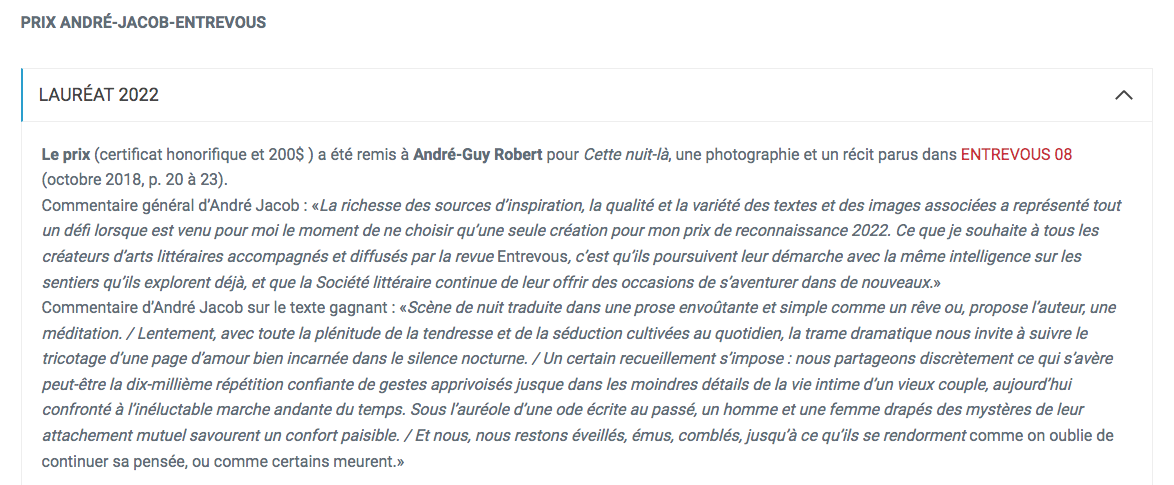Click the italic title "Cette nuit-là"

[625, 155]
